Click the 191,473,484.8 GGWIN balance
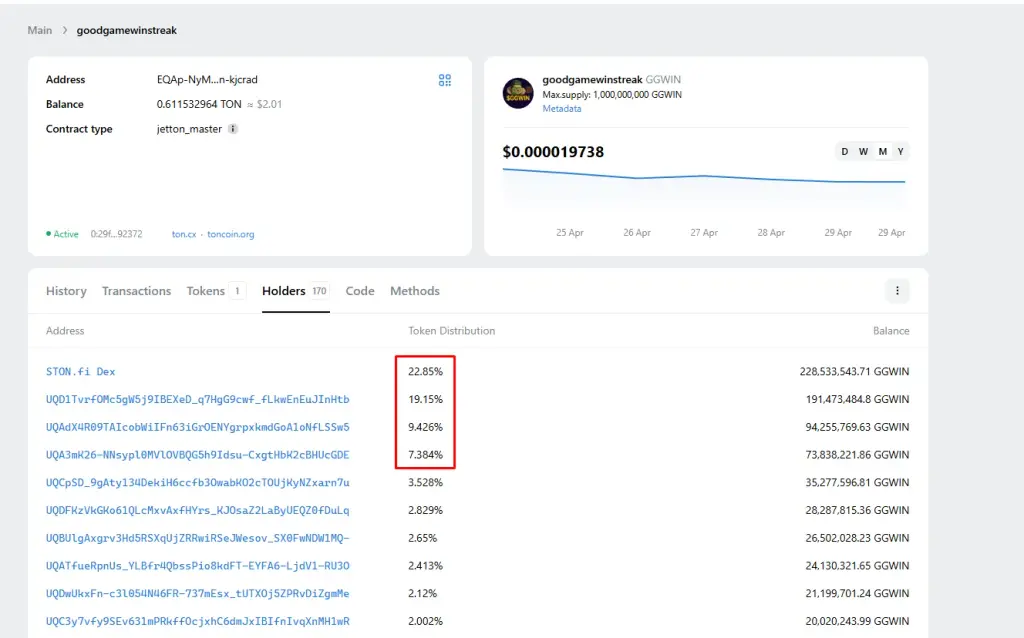This screenshot has width=1024, height=638. coord(857,399)
